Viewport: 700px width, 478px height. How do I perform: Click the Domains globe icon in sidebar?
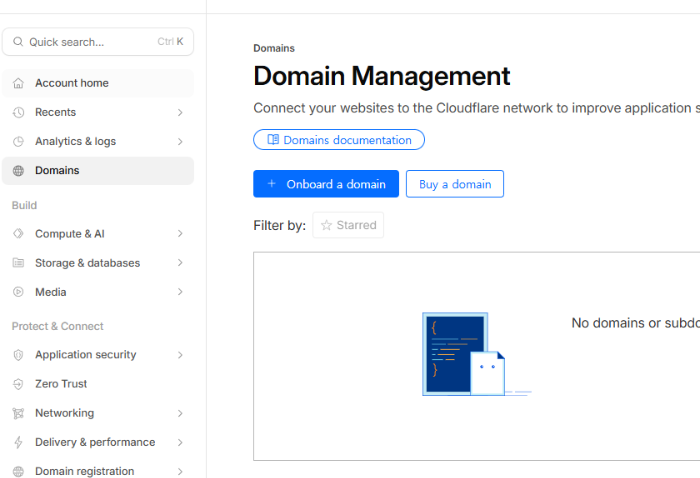tap(18, 170)
